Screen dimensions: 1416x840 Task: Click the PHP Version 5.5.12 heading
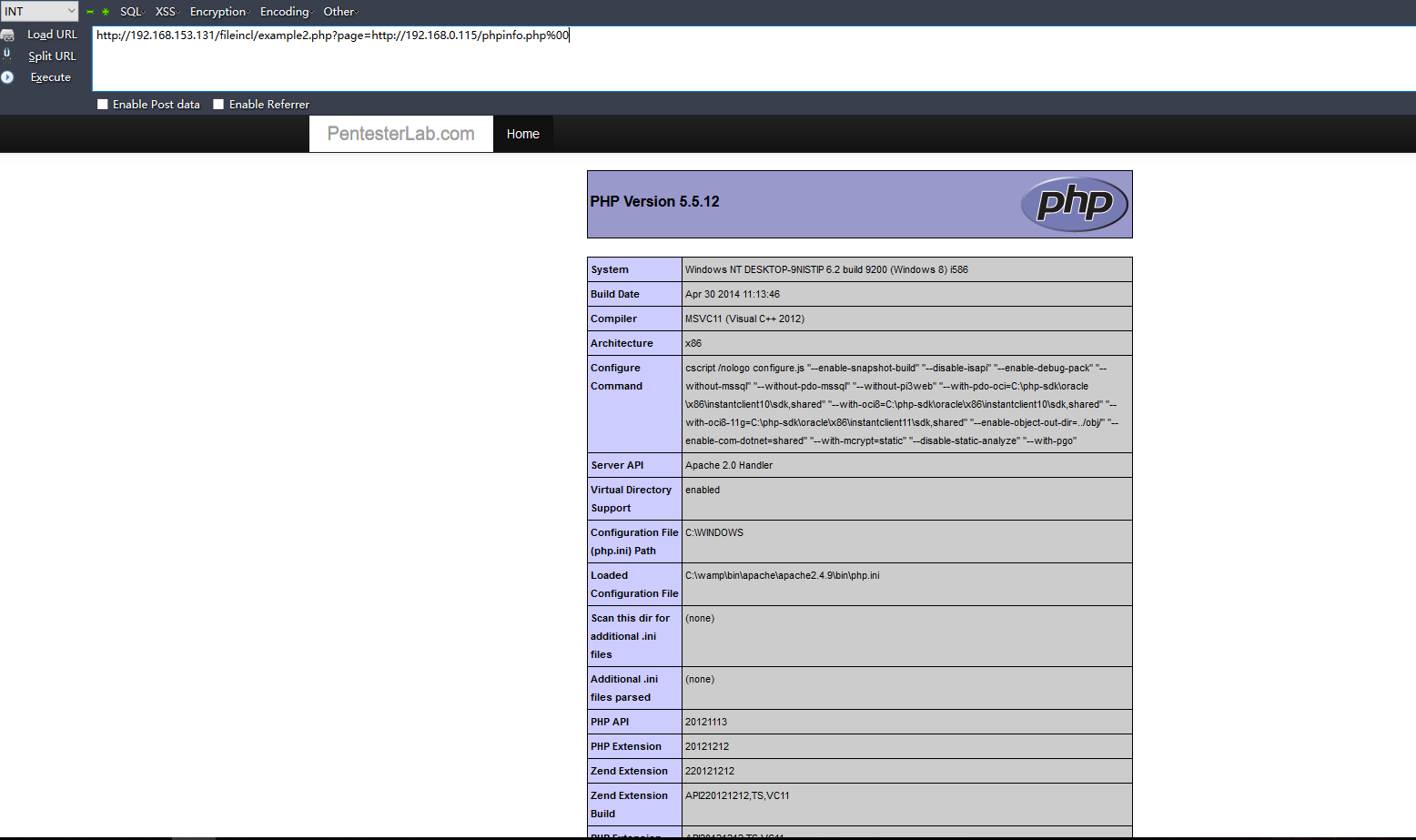[654, 202]
